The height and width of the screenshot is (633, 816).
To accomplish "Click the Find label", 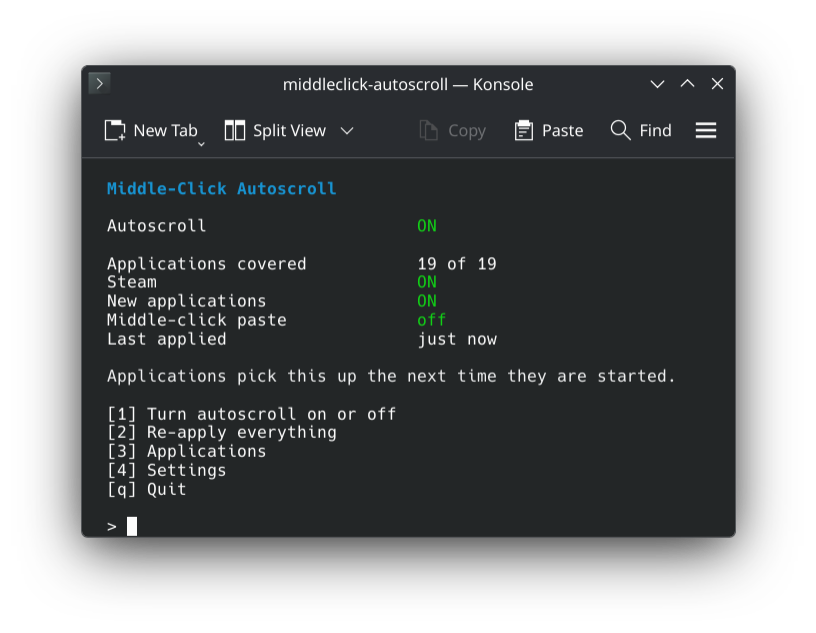I will (x=656, y=130).
